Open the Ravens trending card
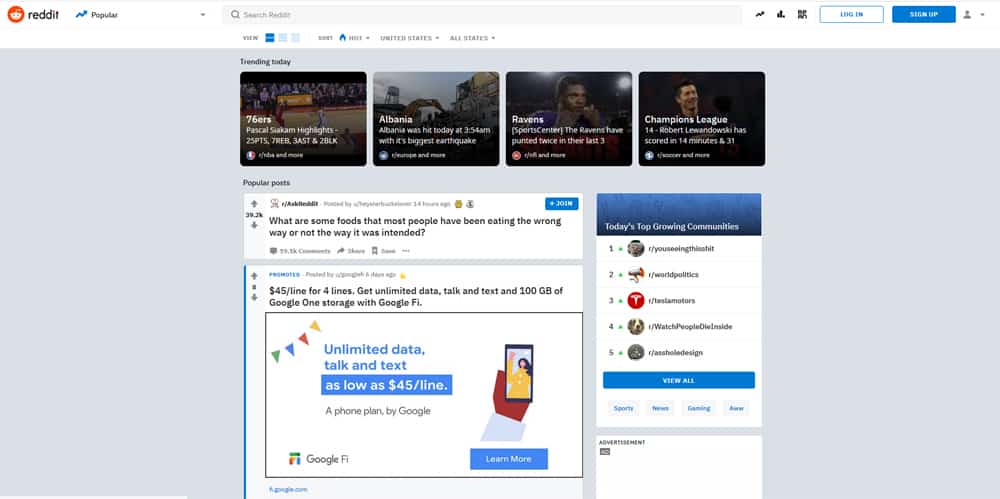 point(569,119)
